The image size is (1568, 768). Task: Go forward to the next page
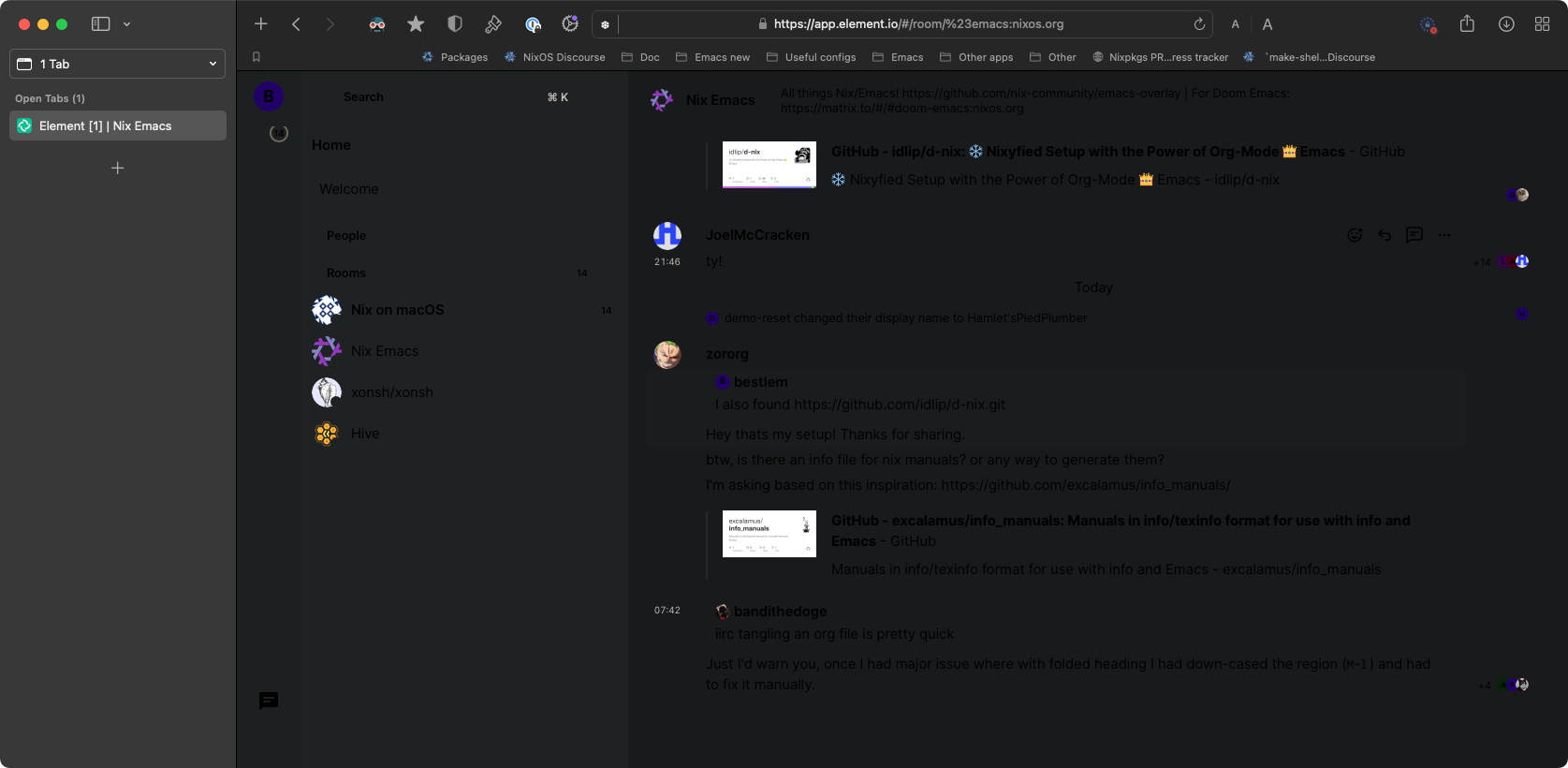point(330,24)
